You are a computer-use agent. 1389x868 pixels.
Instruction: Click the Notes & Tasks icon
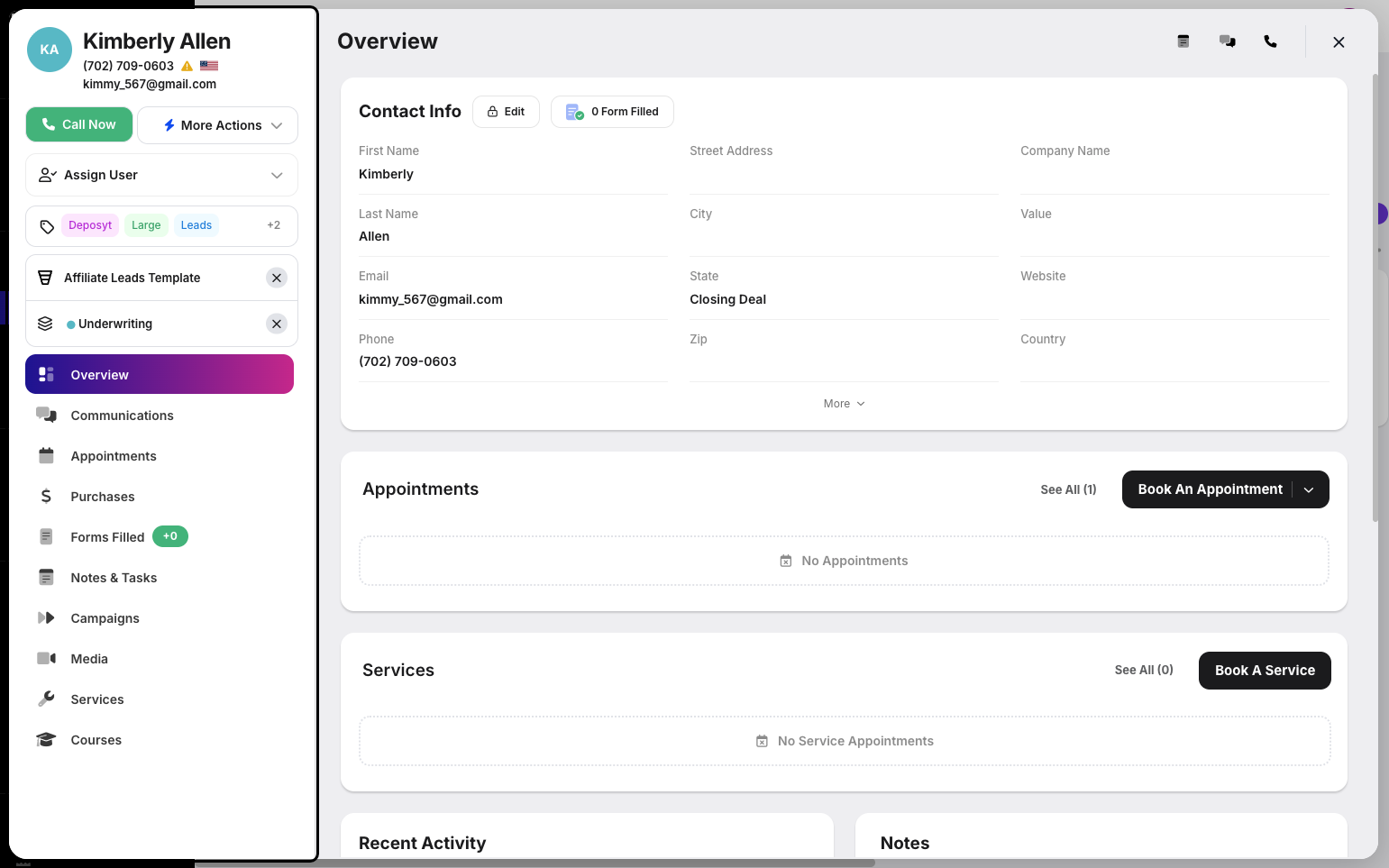coord(46,577)
